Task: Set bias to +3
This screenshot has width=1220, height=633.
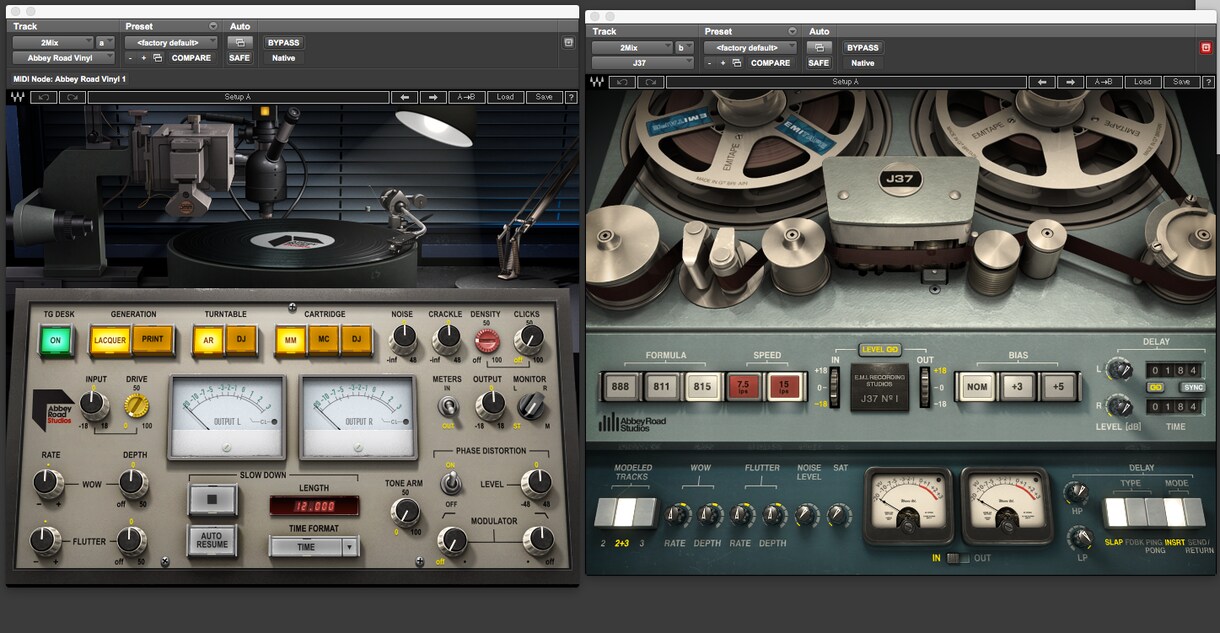Action: tap(1018, 388)
